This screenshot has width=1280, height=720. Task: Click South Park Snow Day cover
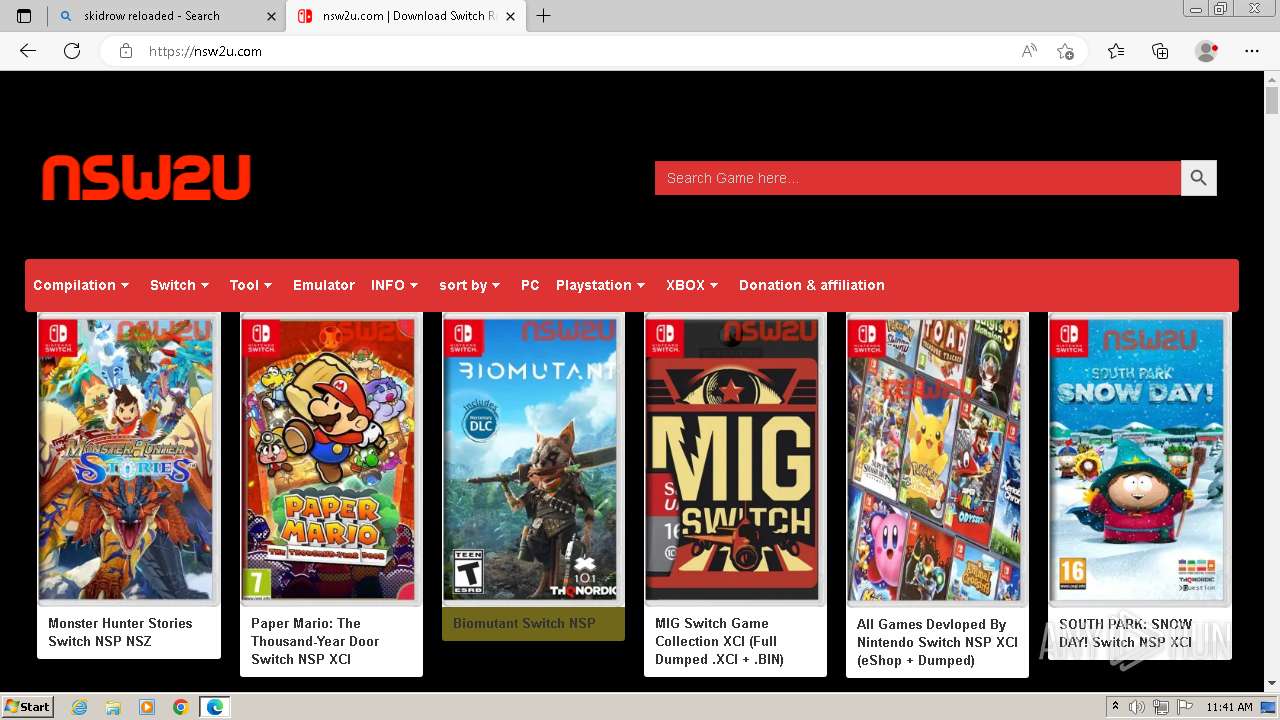click(1139, 460)
